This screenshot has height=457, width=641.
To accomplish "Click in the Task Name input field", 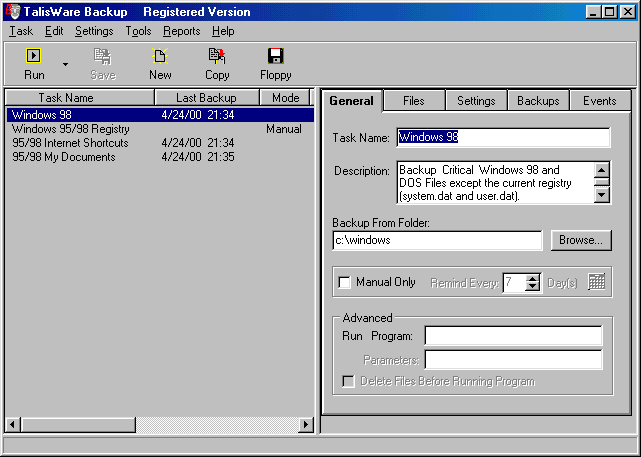I will point(503,137).
